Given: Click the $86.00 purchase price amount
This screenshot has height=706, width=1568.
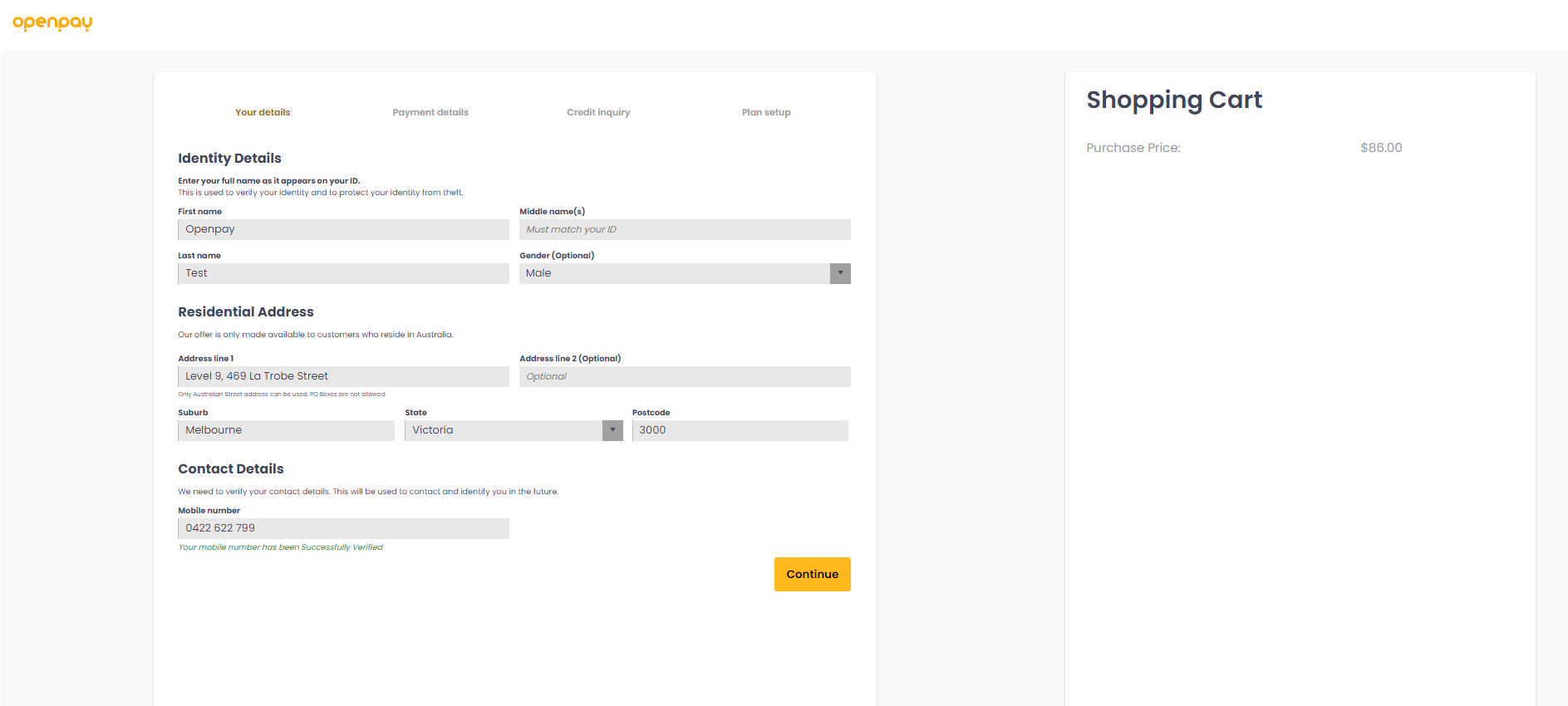Looking at the screenshot, I should (x=1380, y=148).
